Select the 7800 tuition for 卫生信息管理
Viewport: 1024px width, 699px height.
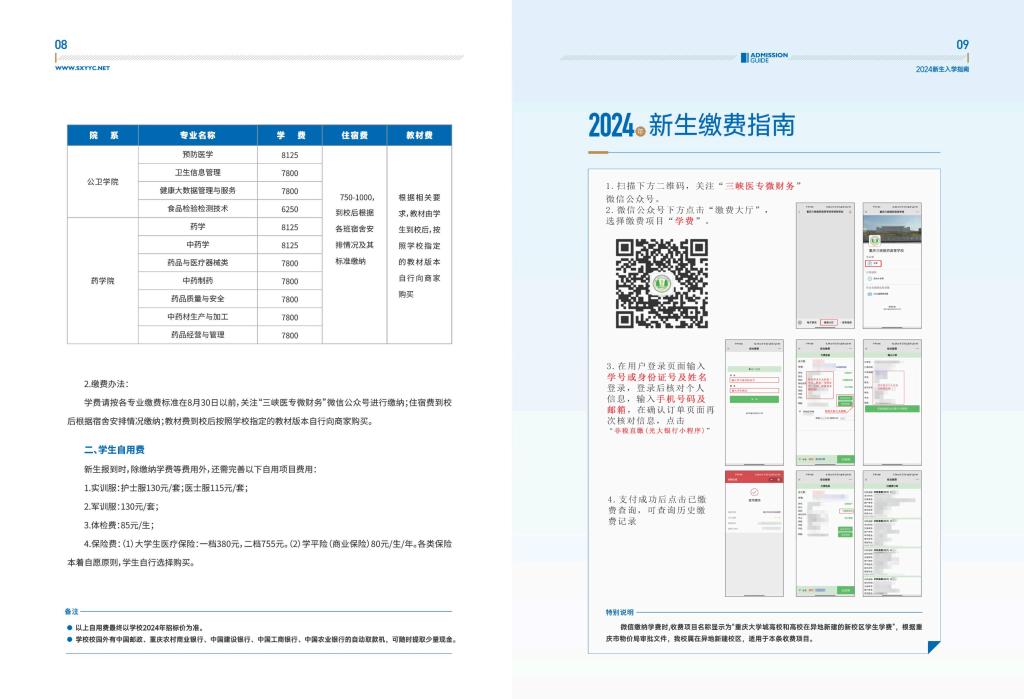click(290, 173)
